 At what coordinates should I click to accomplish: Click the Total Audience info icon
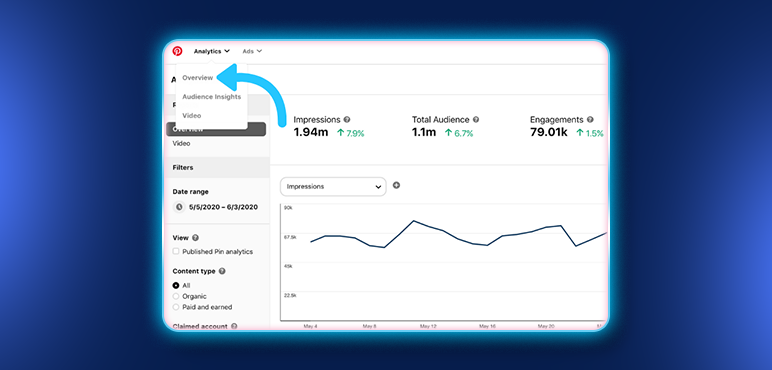point(476,120)
